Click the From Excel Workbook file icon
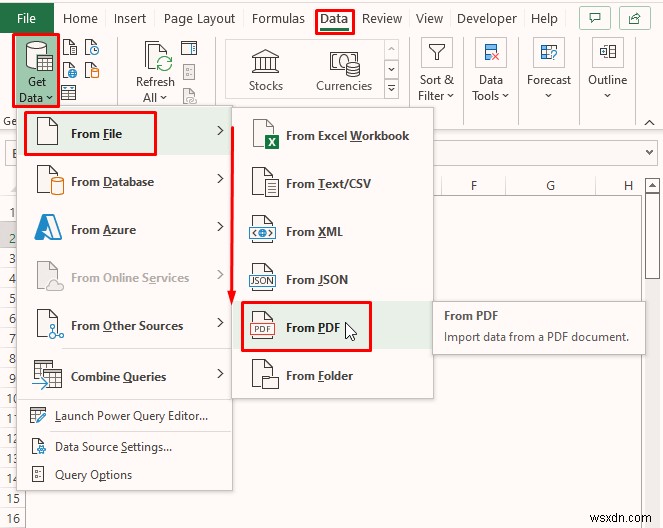Screen dimensions: 663x528 pyautogui.click(x=265, y=134)
